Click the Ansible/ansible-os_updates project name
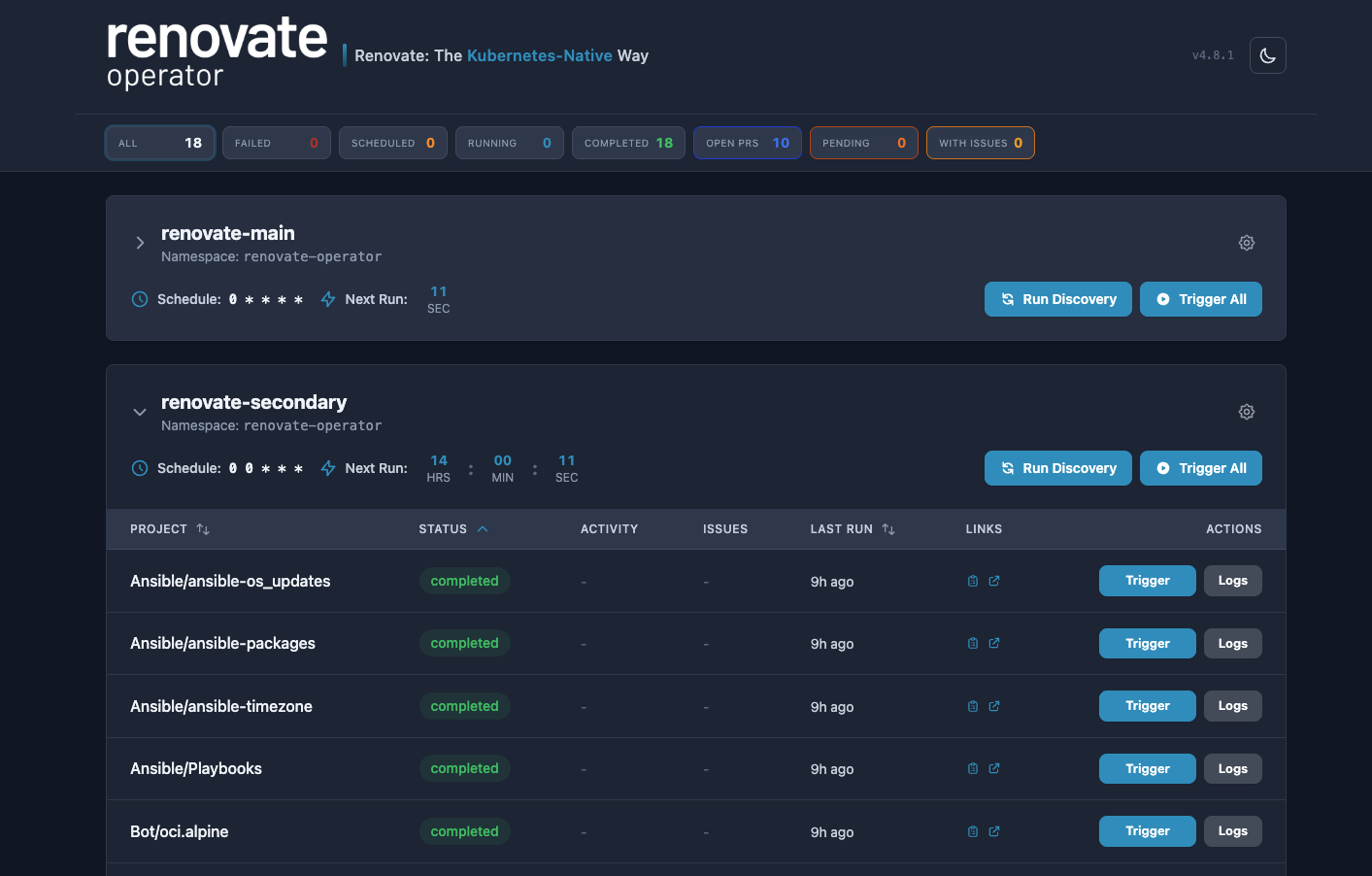Viewport: 1372px width, 876px height. point(230,581)
